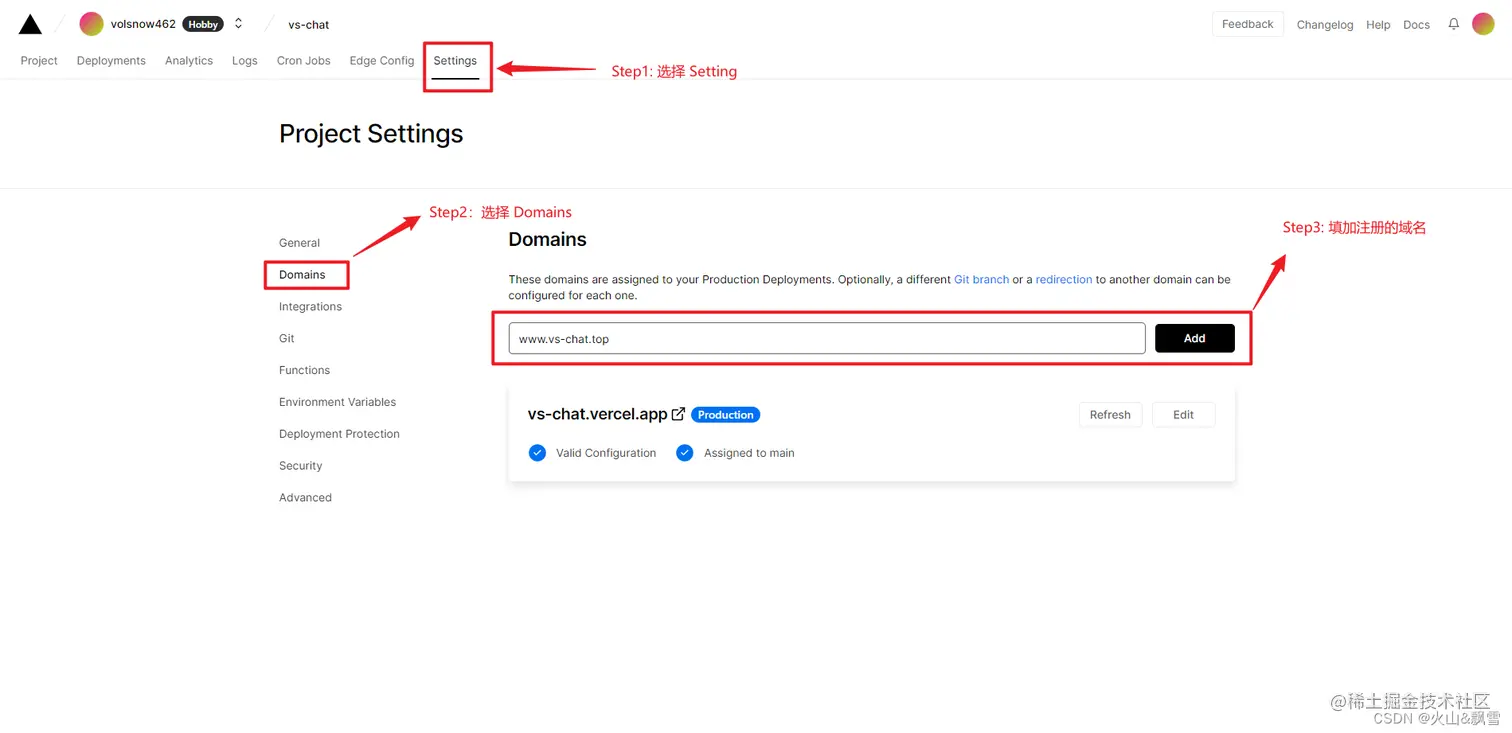Click the Hobby plan badge
The height and width of the screenshot is (733, 1512).
tap(203, 24)
